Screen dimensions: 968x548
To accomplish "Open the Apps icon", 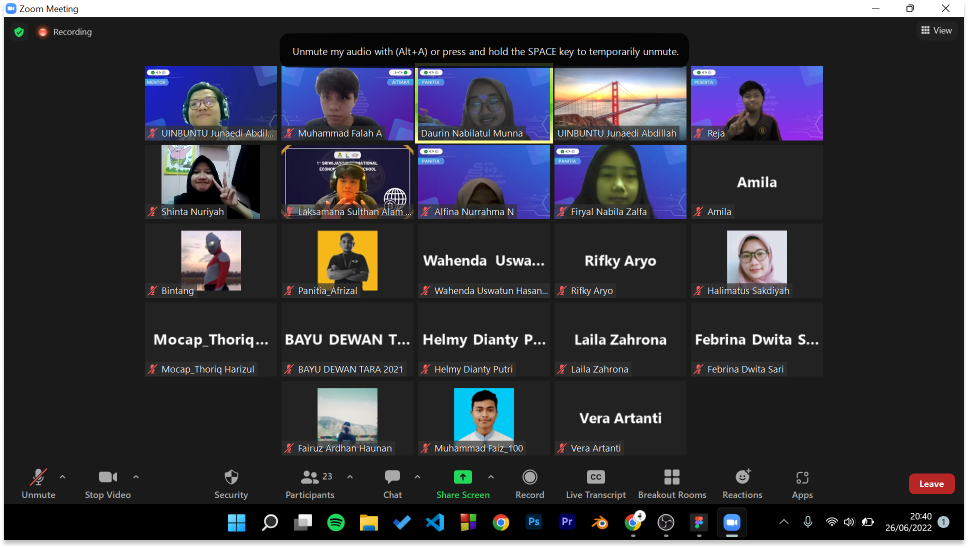I will (802, 478).
